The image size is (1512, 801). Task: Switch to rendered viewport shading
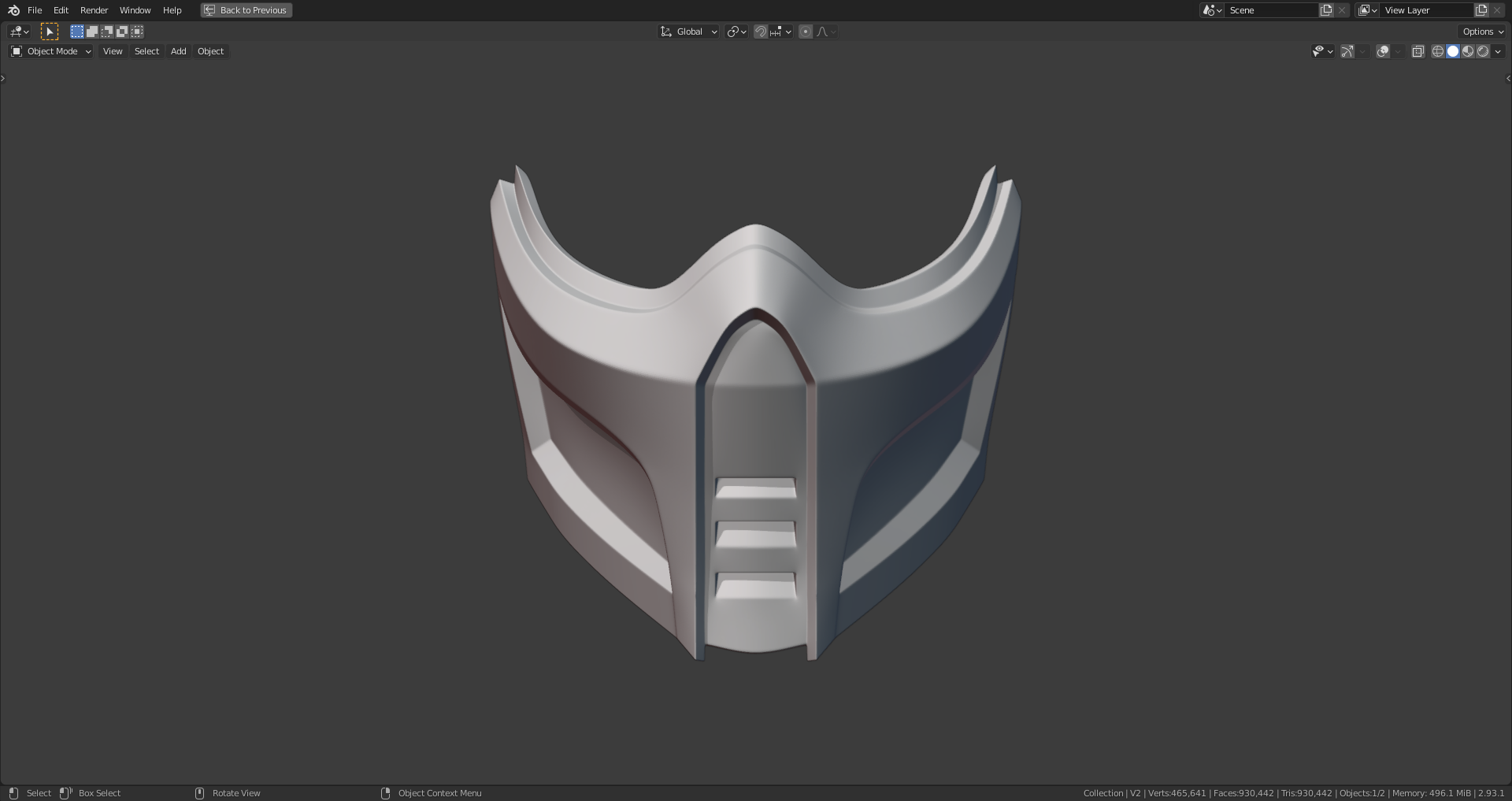pyautogui.click(x=1483, y=51)
